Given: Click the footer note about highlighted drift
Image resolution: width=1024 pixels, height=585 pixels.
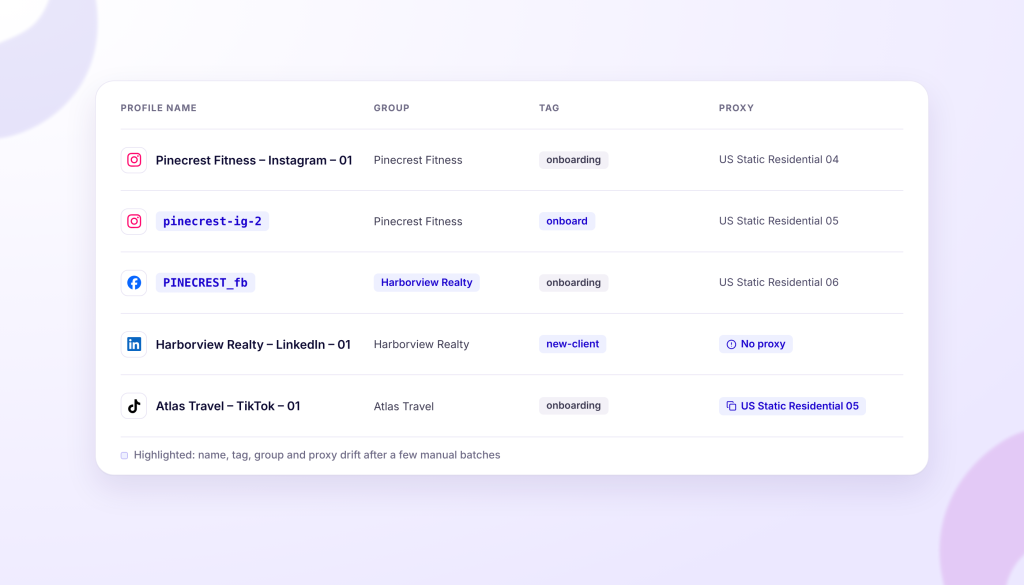Looking at the screenshot, I should tap(317, 455).
